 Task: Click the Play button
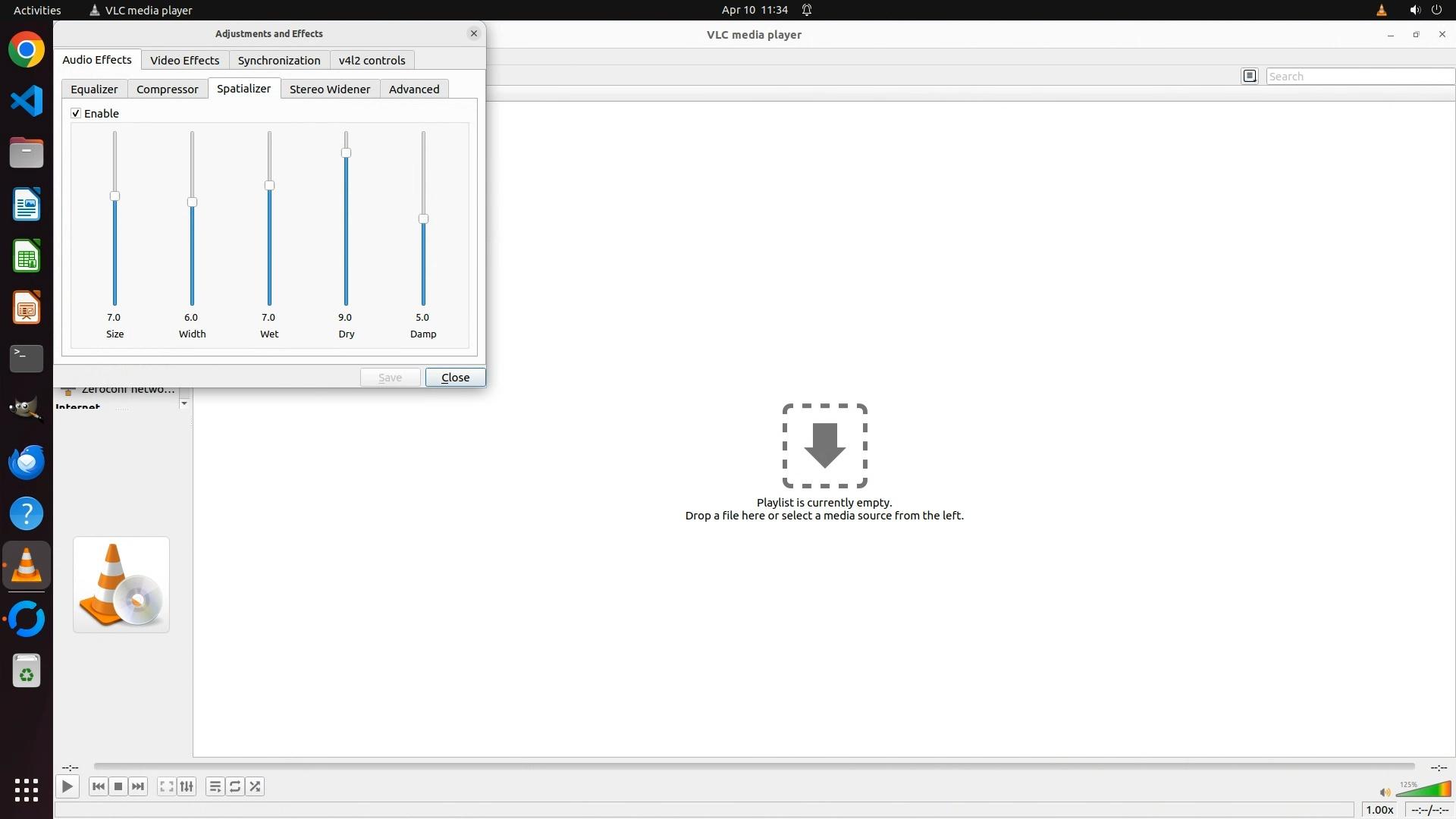coord(67,786)
